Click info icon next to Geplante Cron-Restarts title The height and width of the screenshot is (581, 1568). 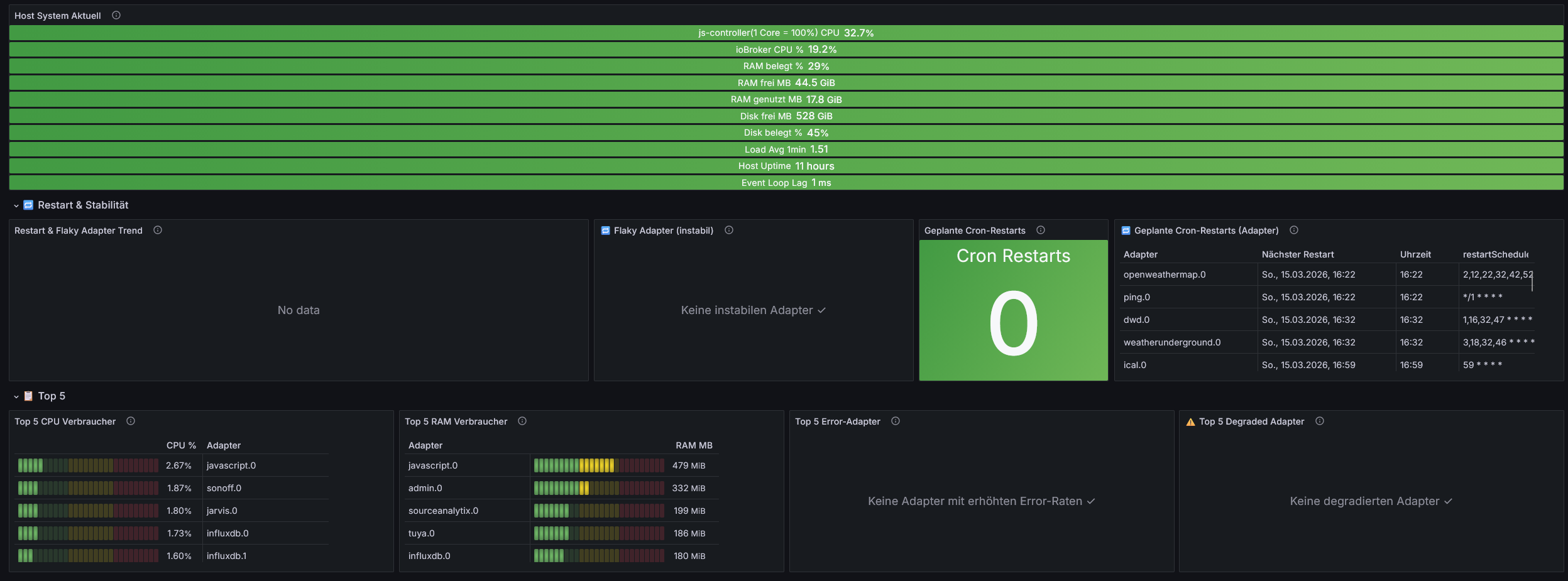(x=1041, y=231)
